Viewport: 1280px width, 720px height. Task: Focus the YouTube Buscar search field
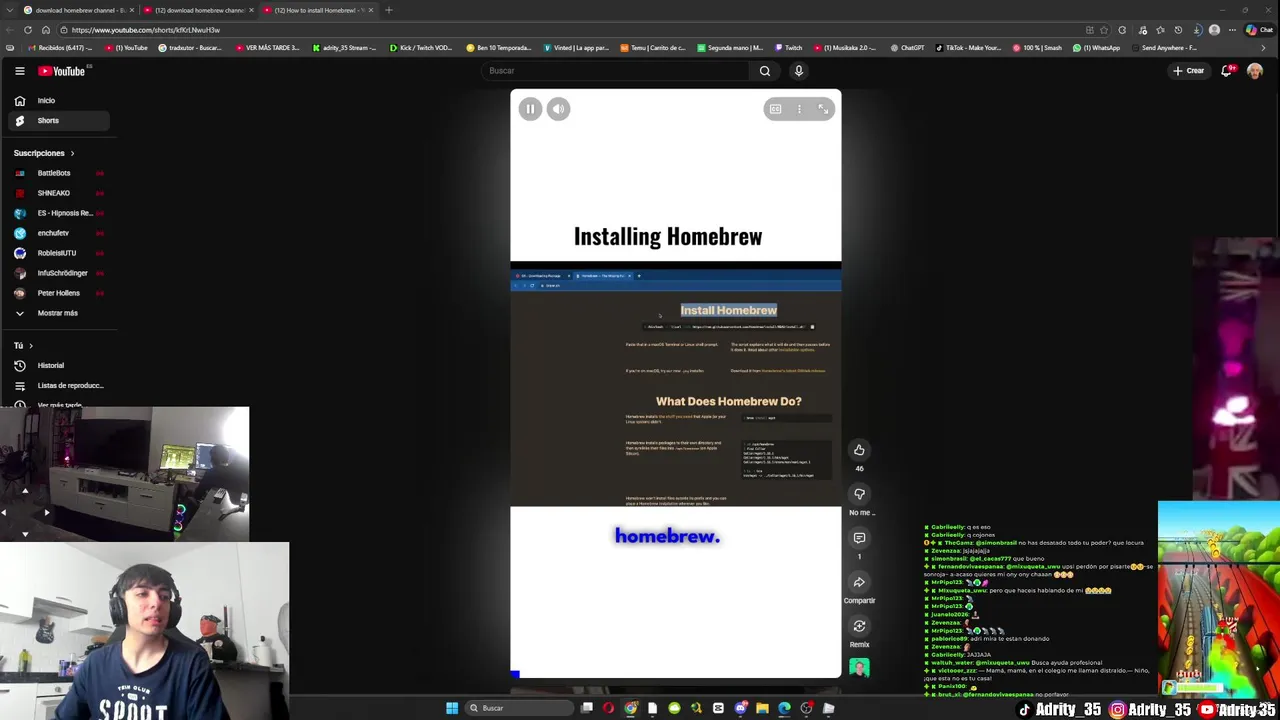coord(615,71)
